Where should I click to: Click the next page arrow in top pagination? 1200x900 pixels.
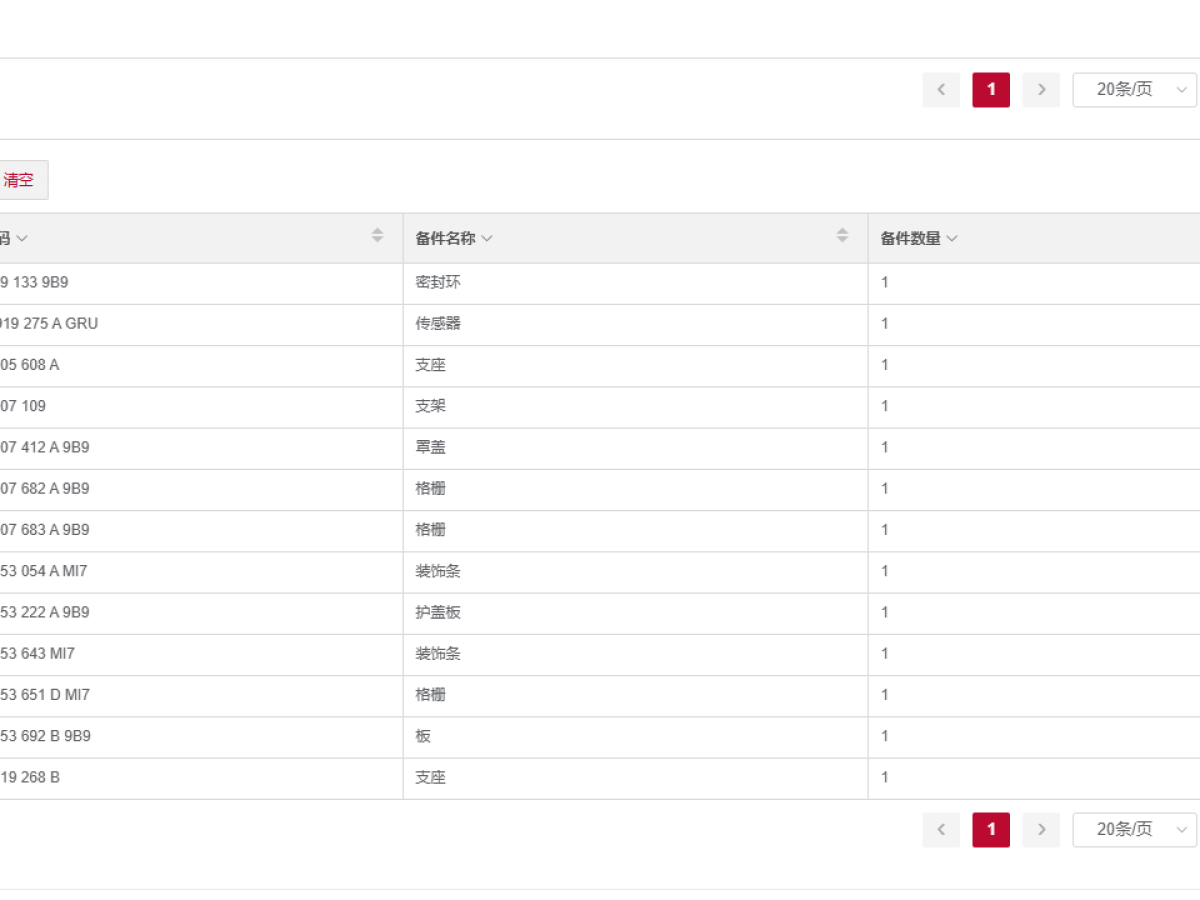(x=1041, y=90)
